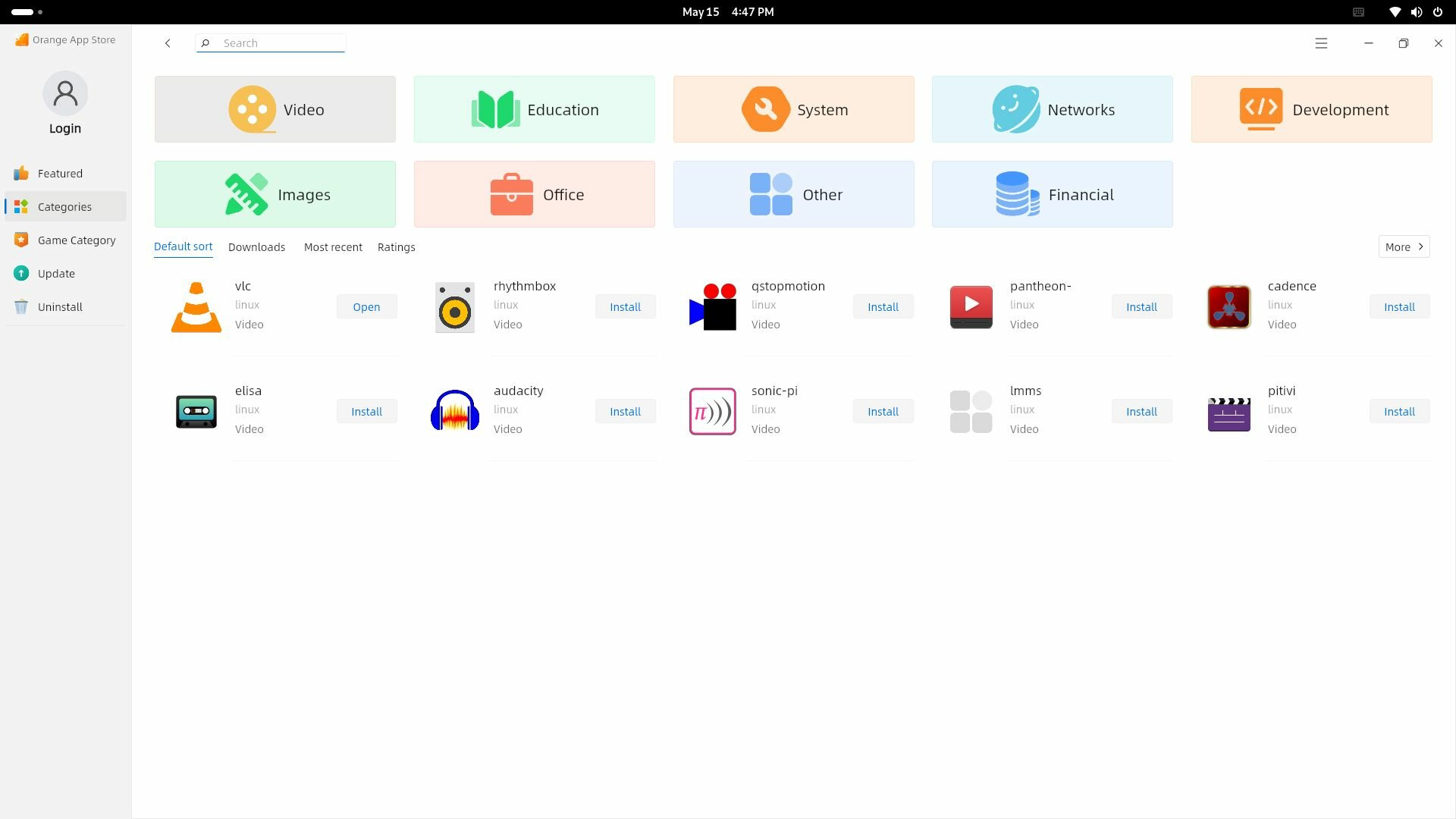Open the Development category tile
Image resolution: width=1456 pixels, height=819 pixels.
point(1311,109)
